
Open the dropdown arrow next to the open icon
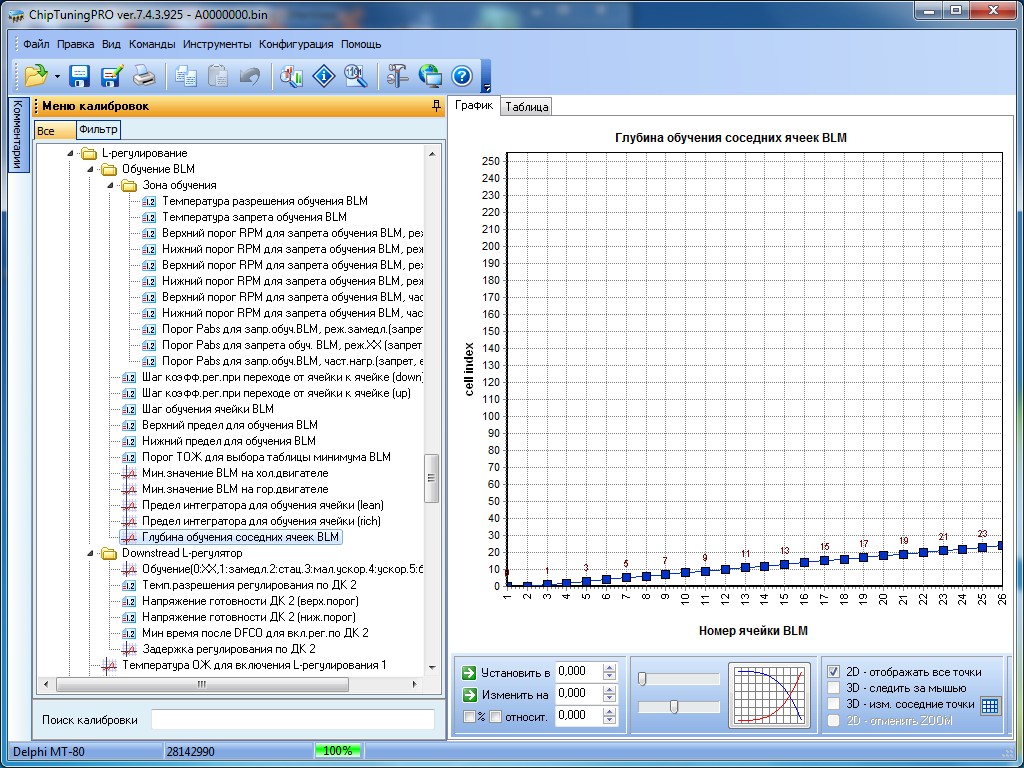(57, 76)
